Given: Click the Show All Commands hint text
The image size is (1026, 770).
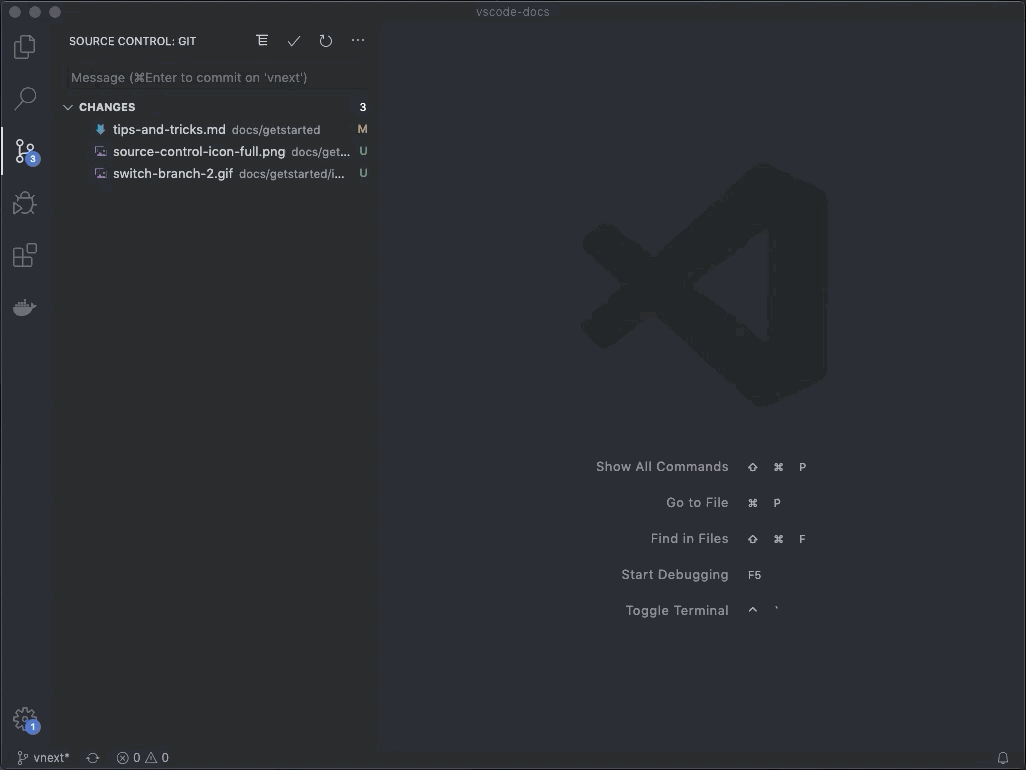Looking at the screenshot, I should point(662,466).
